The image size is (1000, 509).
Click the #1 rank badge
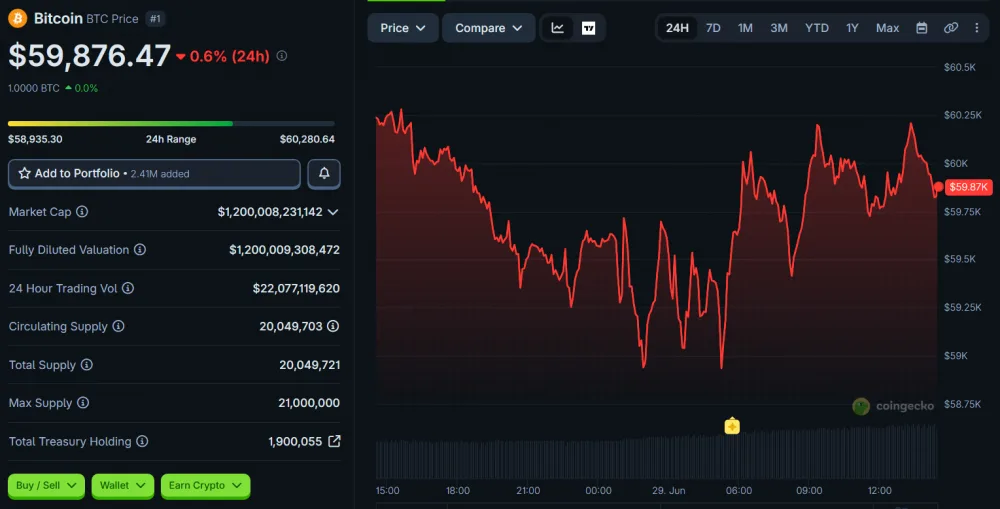pyautogui.click(x=155, y=18)
